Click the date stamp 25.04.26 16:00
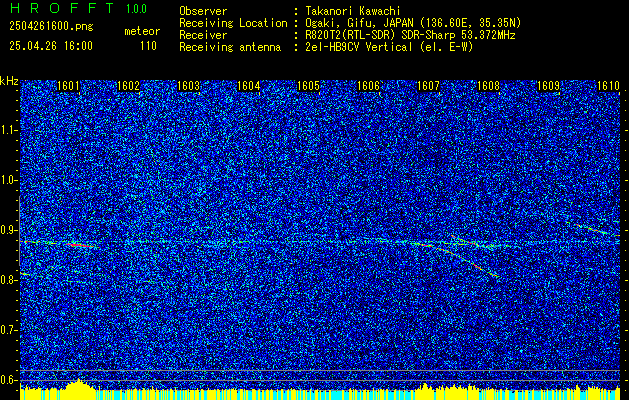The height and width of the screenshot is (400, 629). point(51,46)
